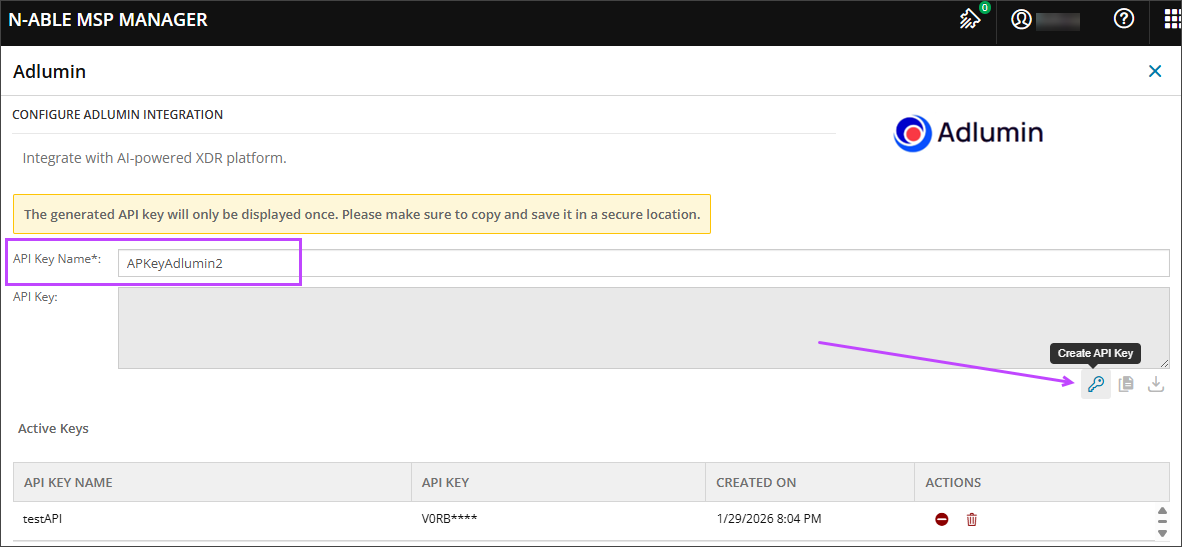
Task: Click the grey API Key text area
Action: (x=642, y=328)
